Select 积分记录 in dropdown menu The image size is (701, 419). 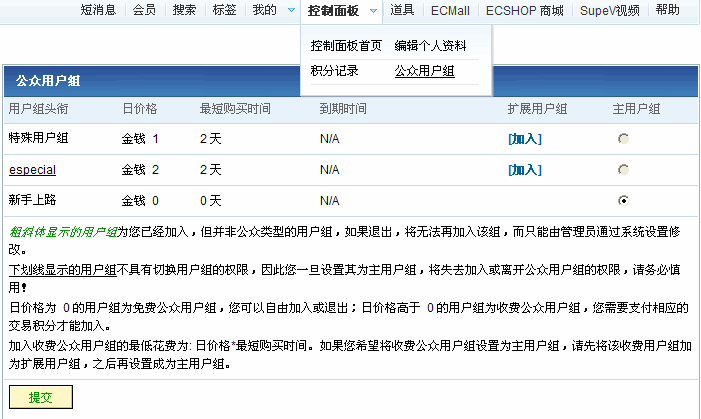(x=335, y=71)
